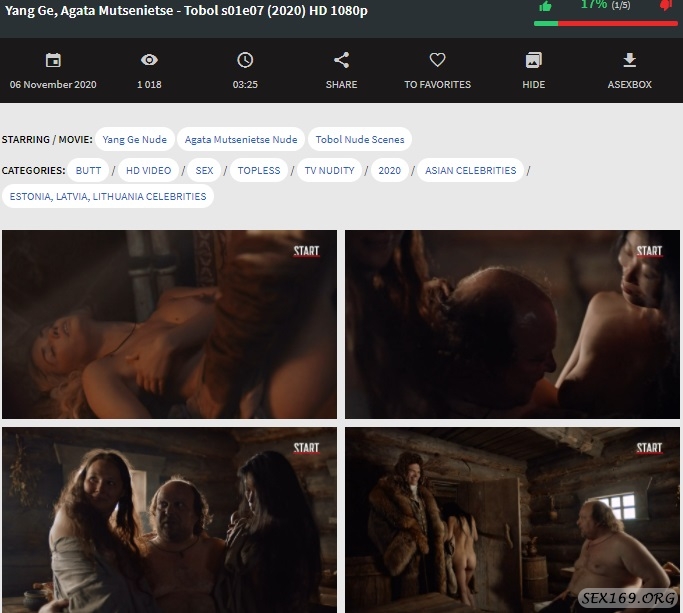683x613 pixels.
Task: Choose the Estonia, Latvia, Lithuania Celebrities category
Action: pyautogui.click(x=108, y=196)
